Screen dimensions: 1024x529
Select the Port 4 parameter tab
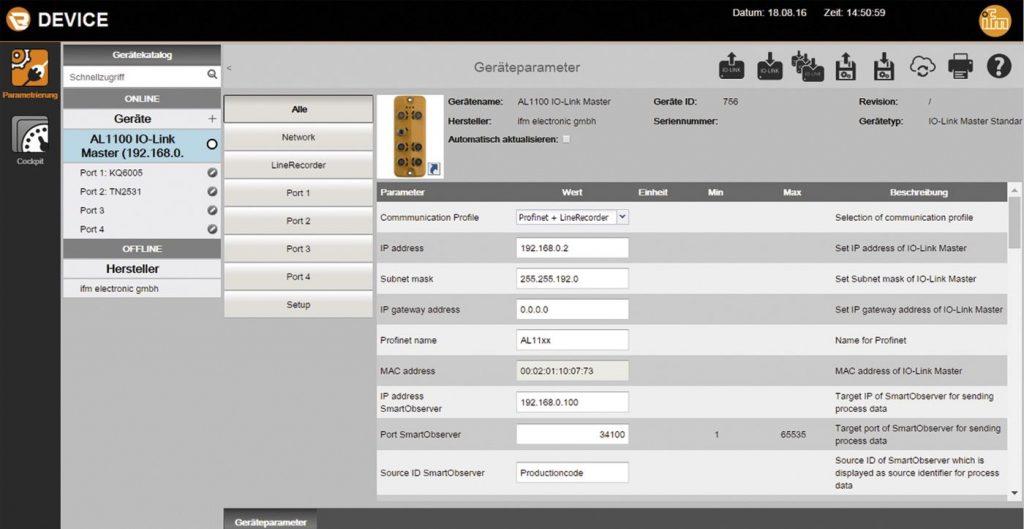tap(298, 277)
